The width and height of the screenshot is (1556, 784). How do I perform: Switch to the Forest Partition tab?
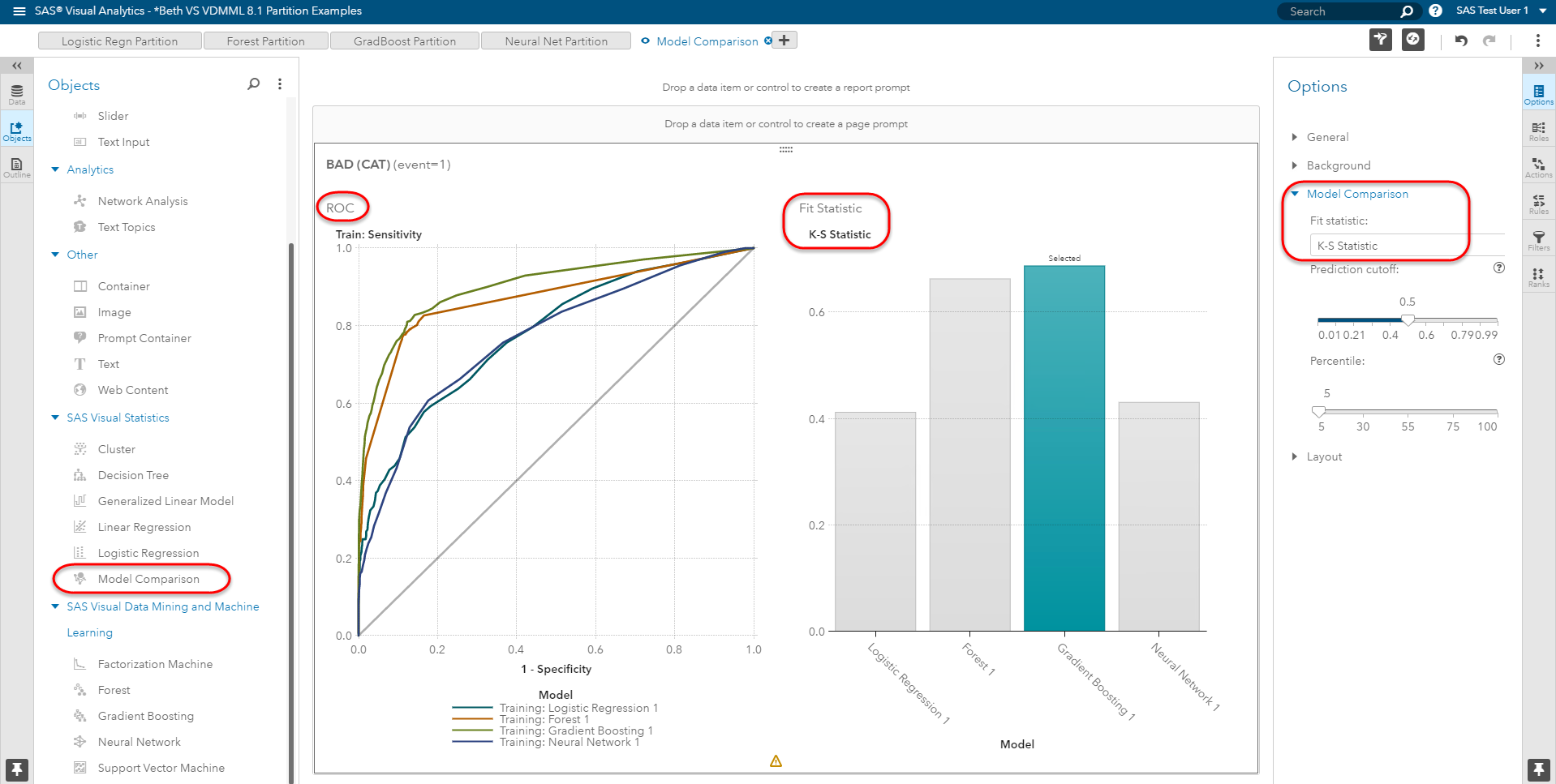click(x=265, y=40)
